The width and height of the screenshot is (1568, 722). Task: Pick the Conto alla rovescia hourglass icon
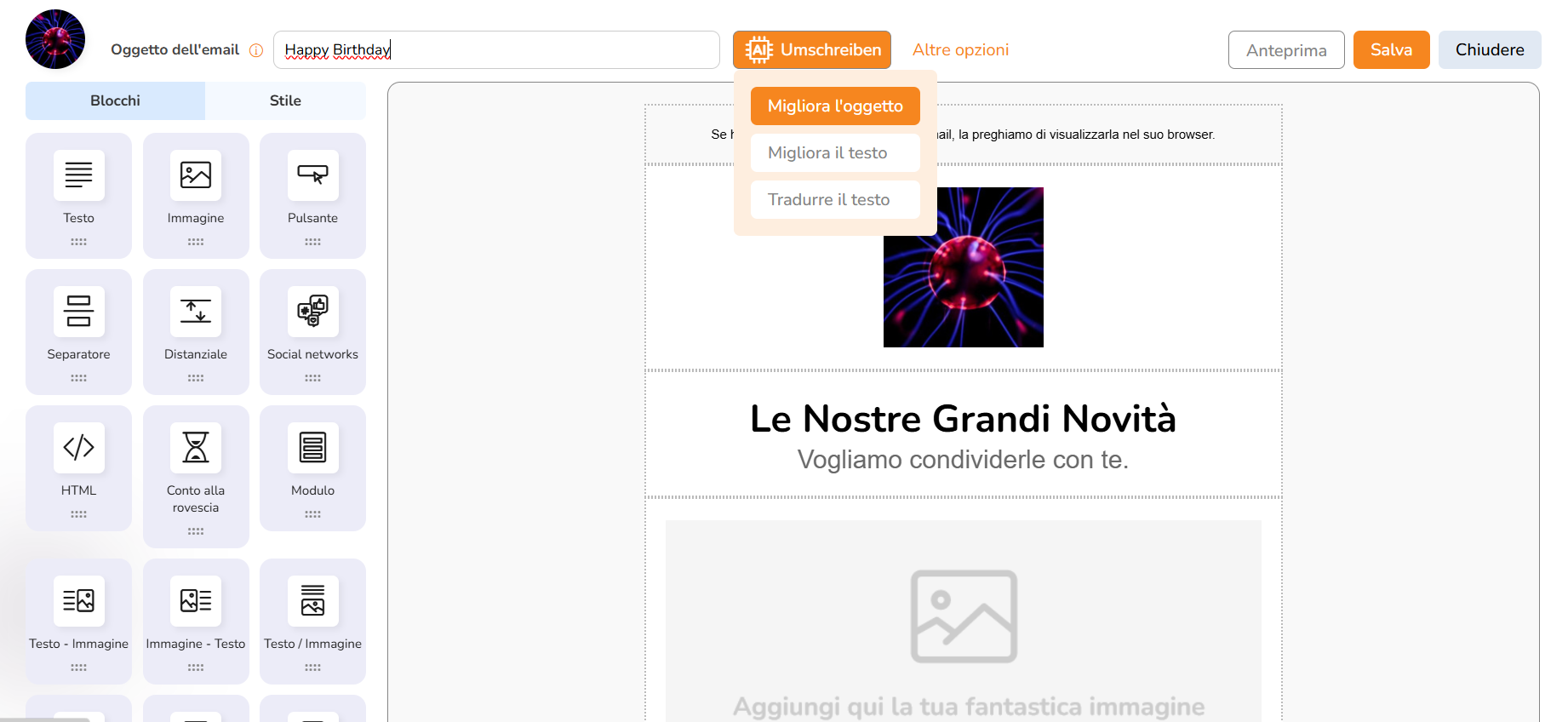pos(196,448)
